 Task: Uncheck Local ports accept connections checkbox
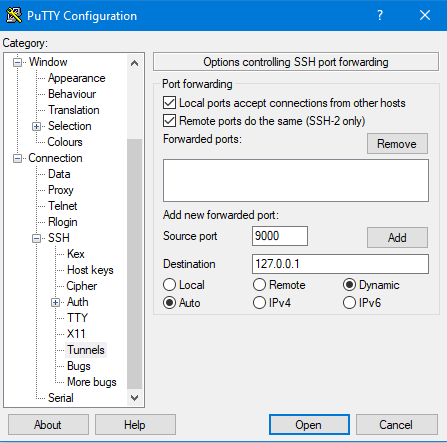click(x=169, y=103)
